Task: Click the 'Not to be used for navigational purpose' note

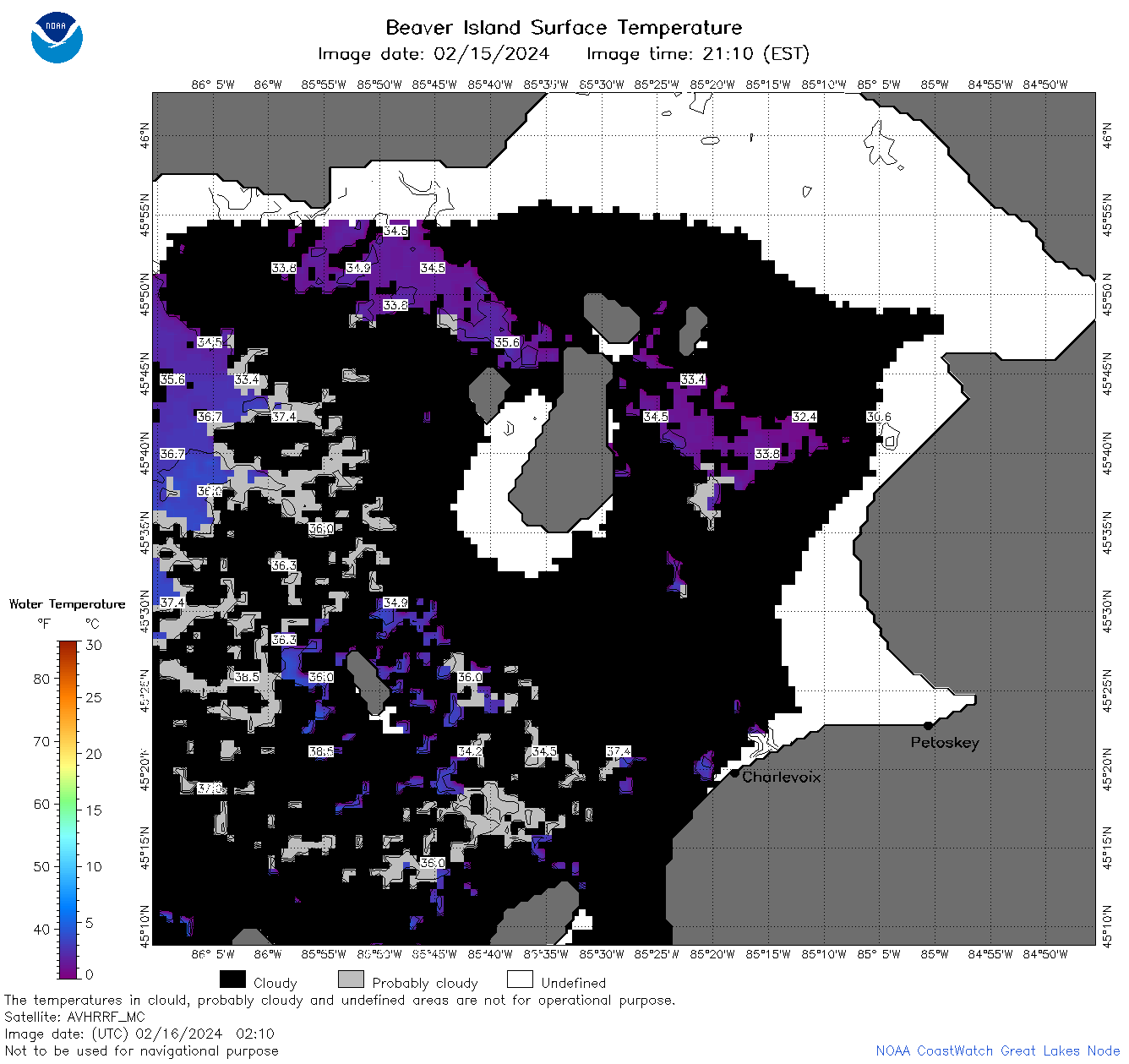Action: (x=141, y=1050)
